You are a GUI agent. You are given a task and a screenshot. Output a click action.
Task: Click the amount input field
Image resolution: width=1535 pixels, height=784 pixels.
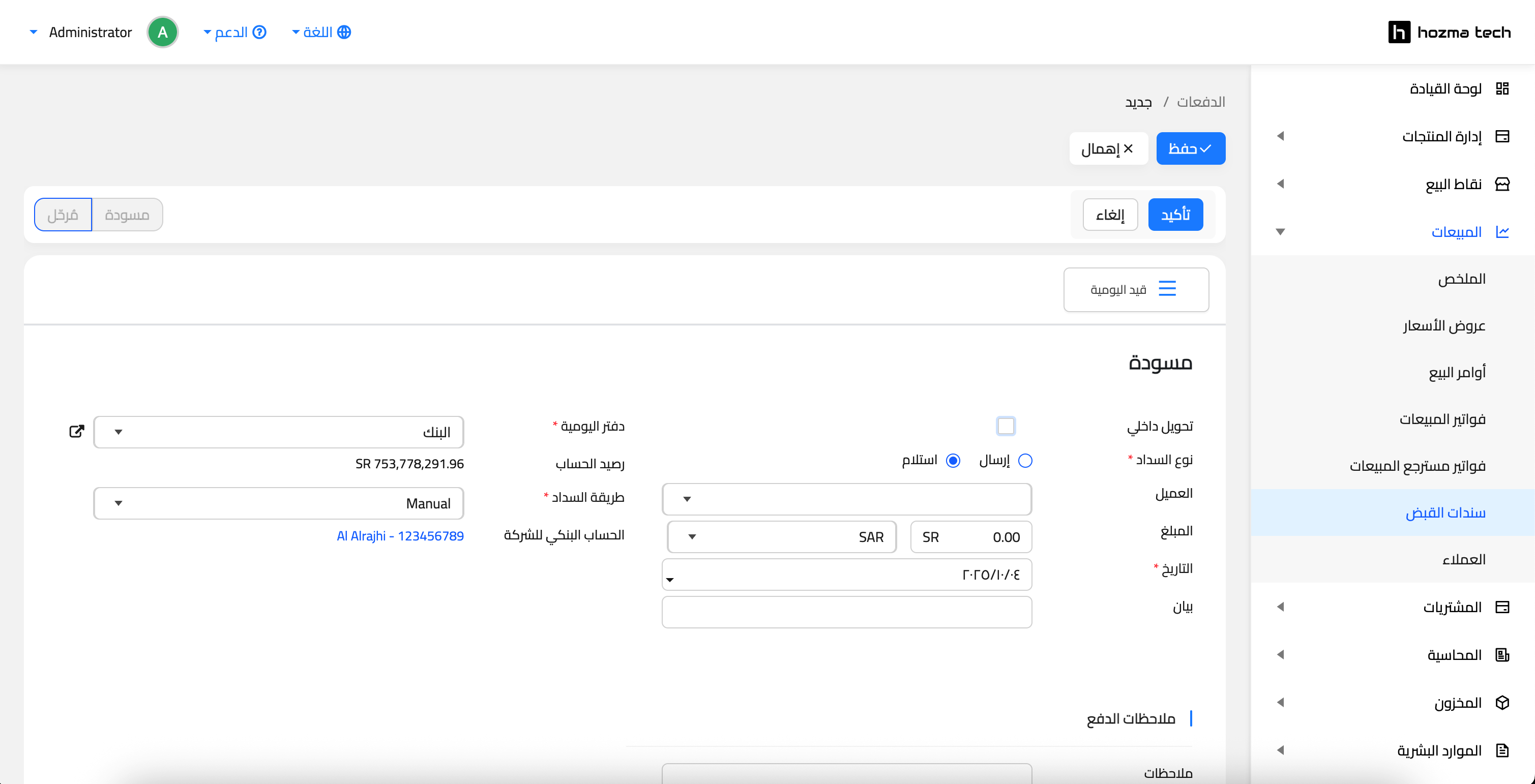pyautogui.click(x=971, y=537)
